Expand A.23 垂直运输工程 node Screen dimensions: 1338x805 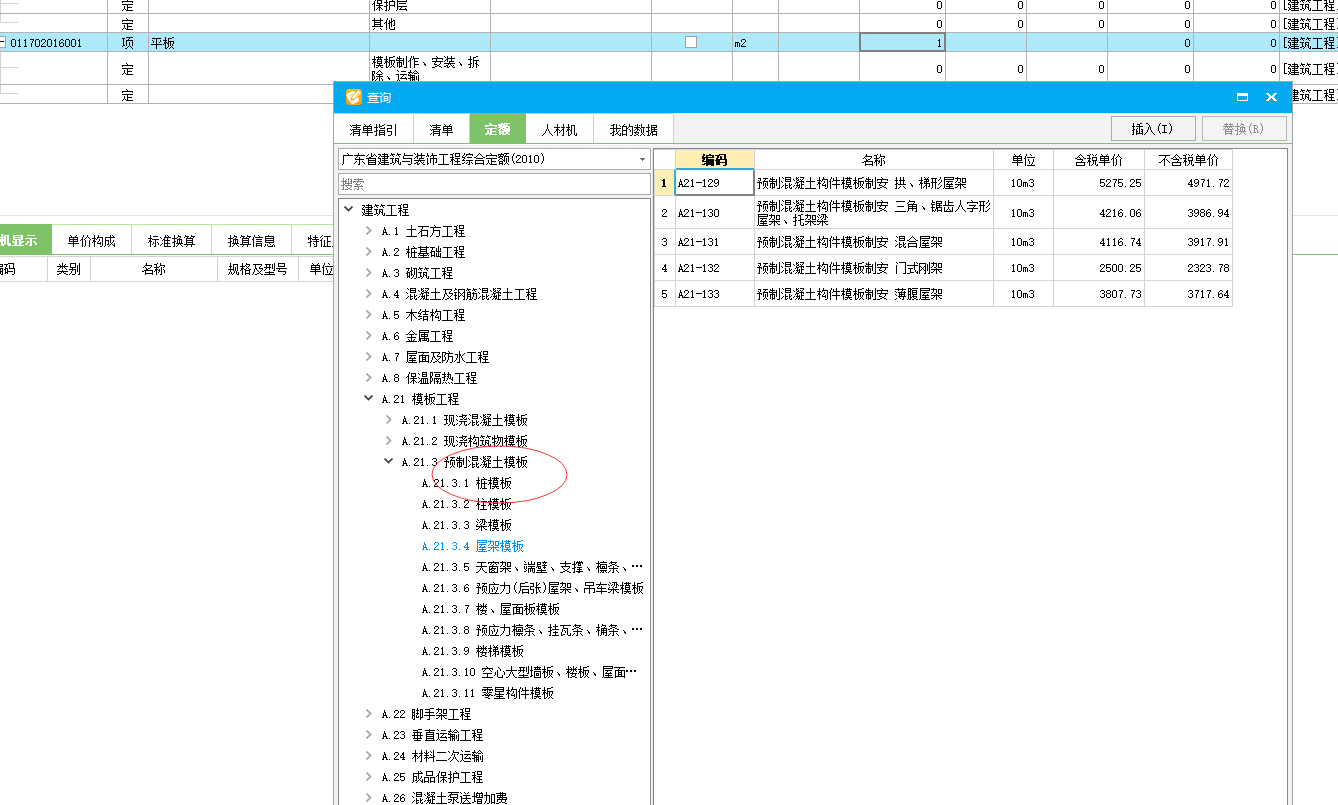[x=368, y=735]
